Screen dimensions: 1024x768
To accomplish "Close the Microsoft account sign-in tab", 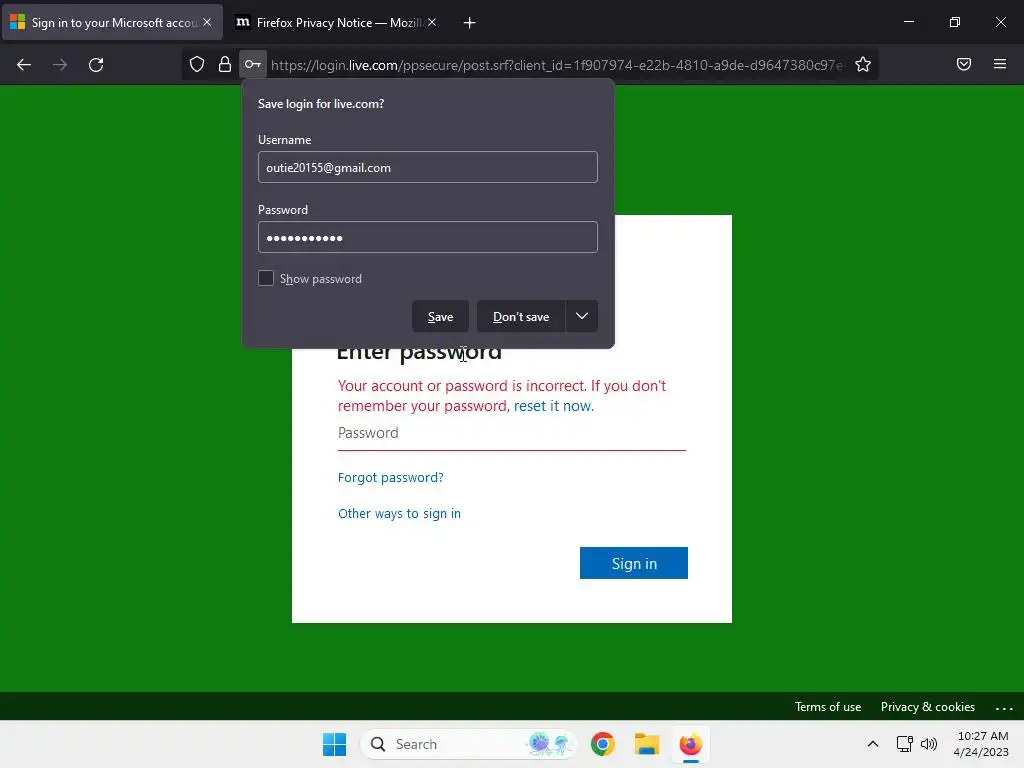I will click(207, 22).
